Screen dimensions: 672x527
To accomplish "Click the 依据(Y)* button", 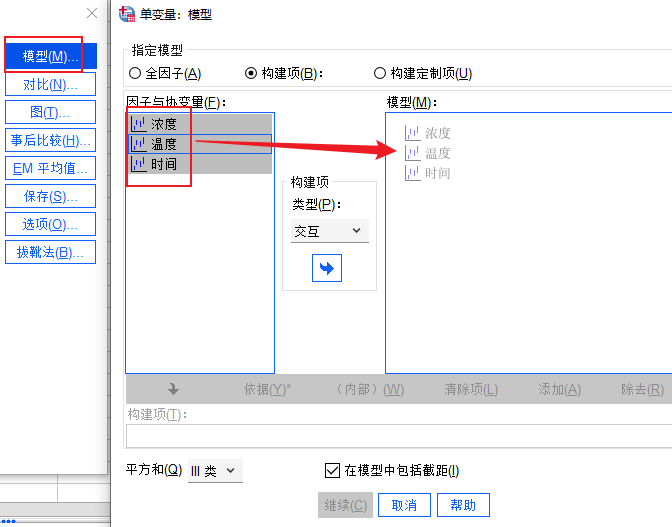I will pos(267,389).
